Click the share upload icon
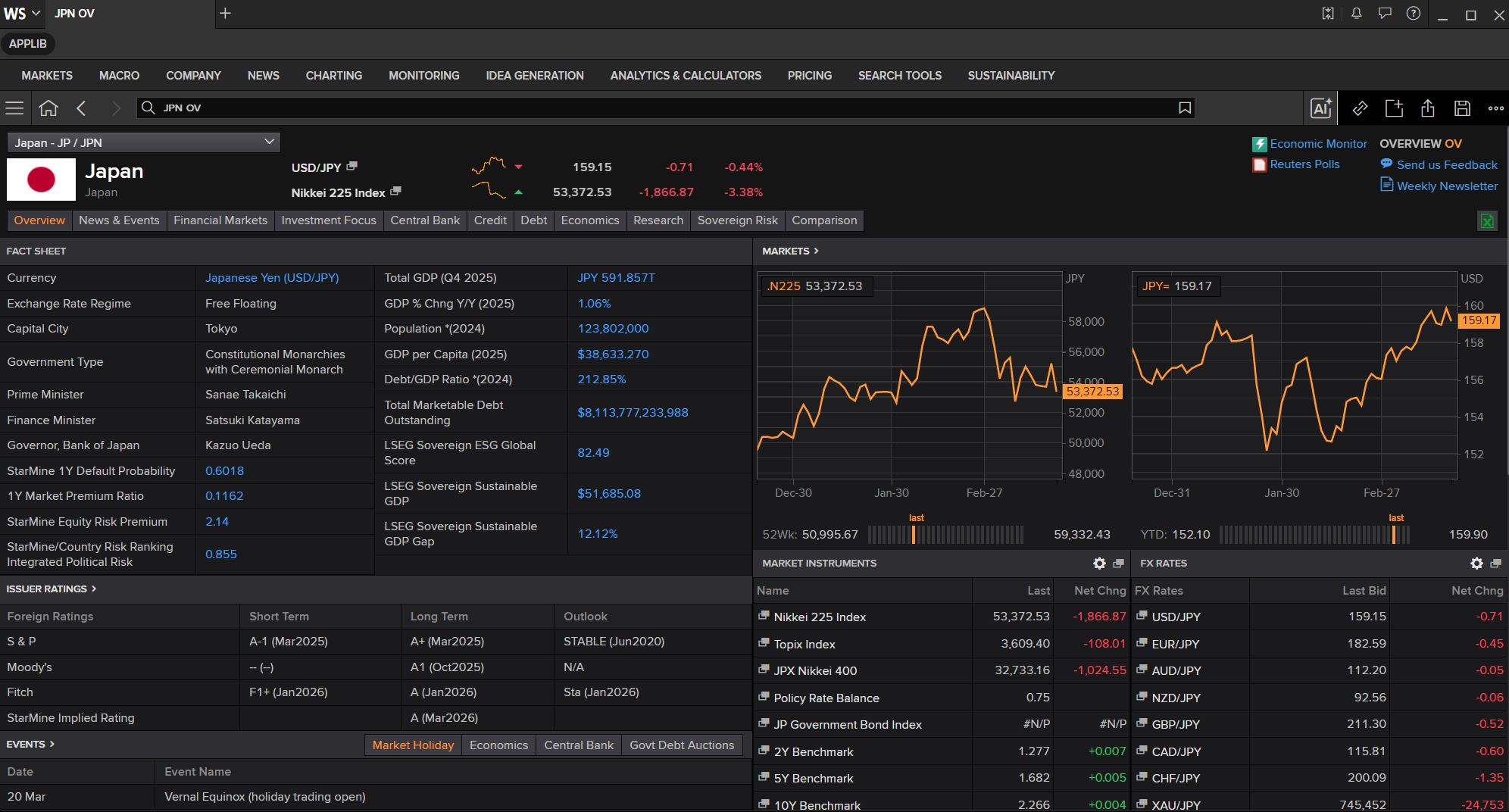The image size is (1509, 812). [x=1428, y=108]
